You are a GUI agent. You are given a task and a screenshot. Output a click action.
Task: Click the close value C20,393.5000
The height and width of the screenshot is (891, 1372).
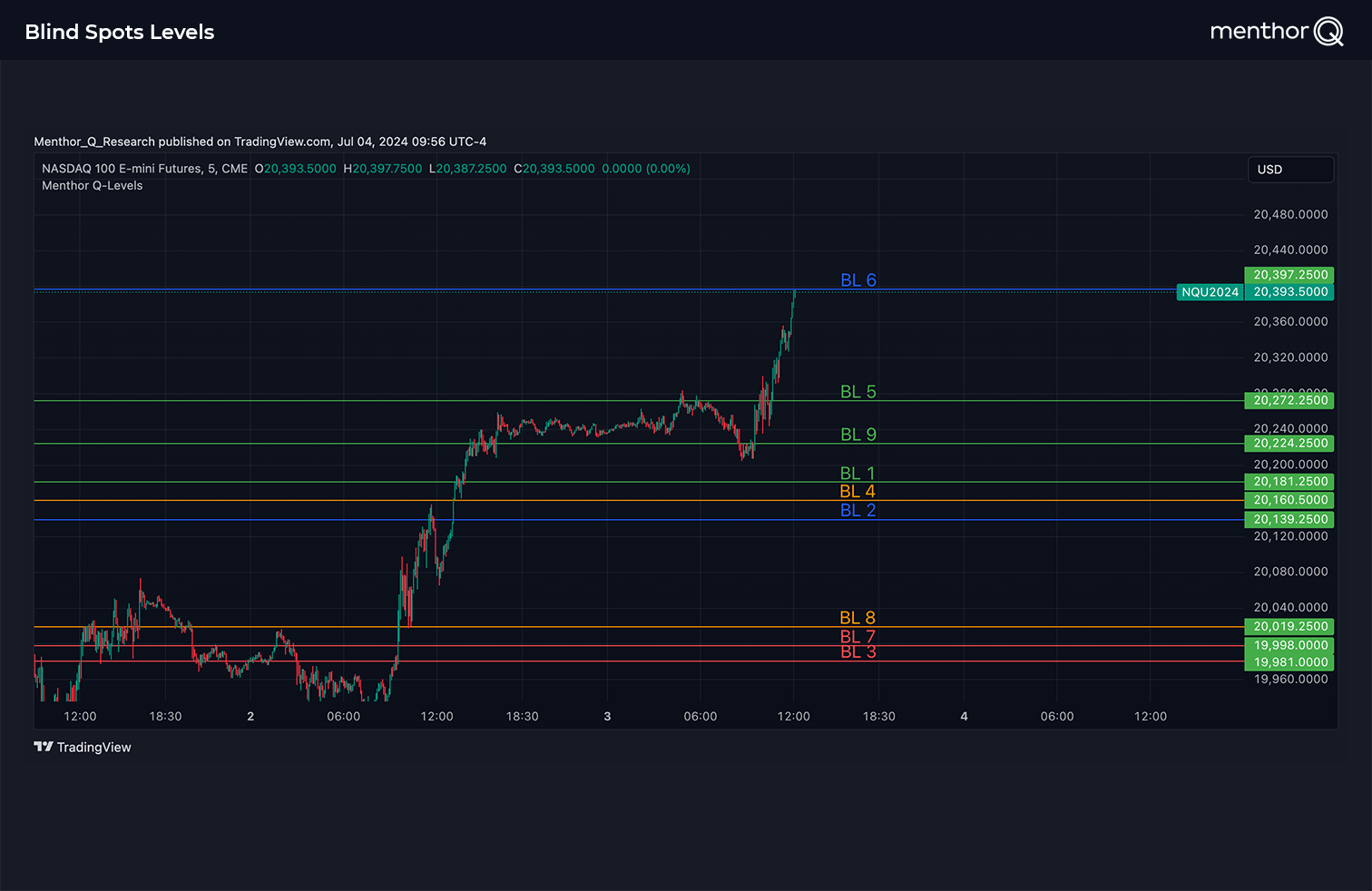coord(554,169)
